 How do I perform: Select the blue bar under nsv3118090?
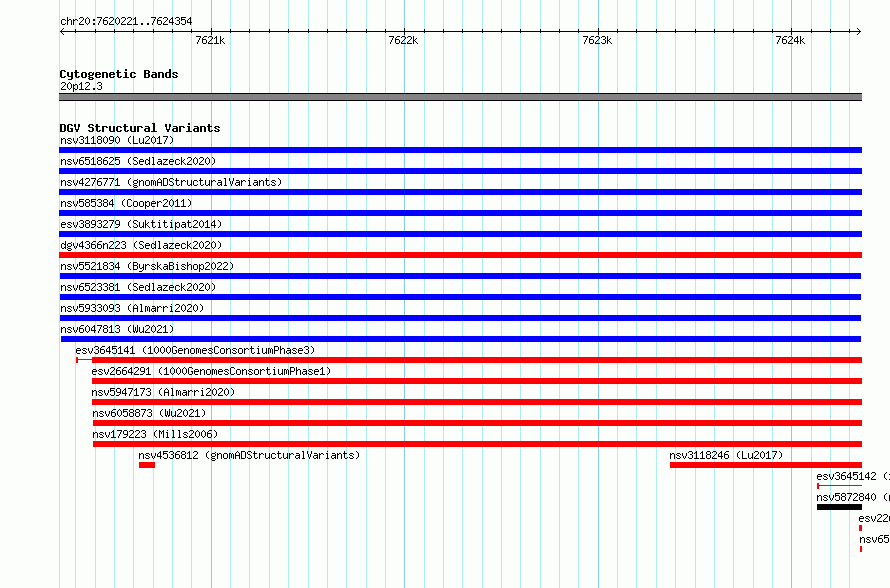pos(460,150)
